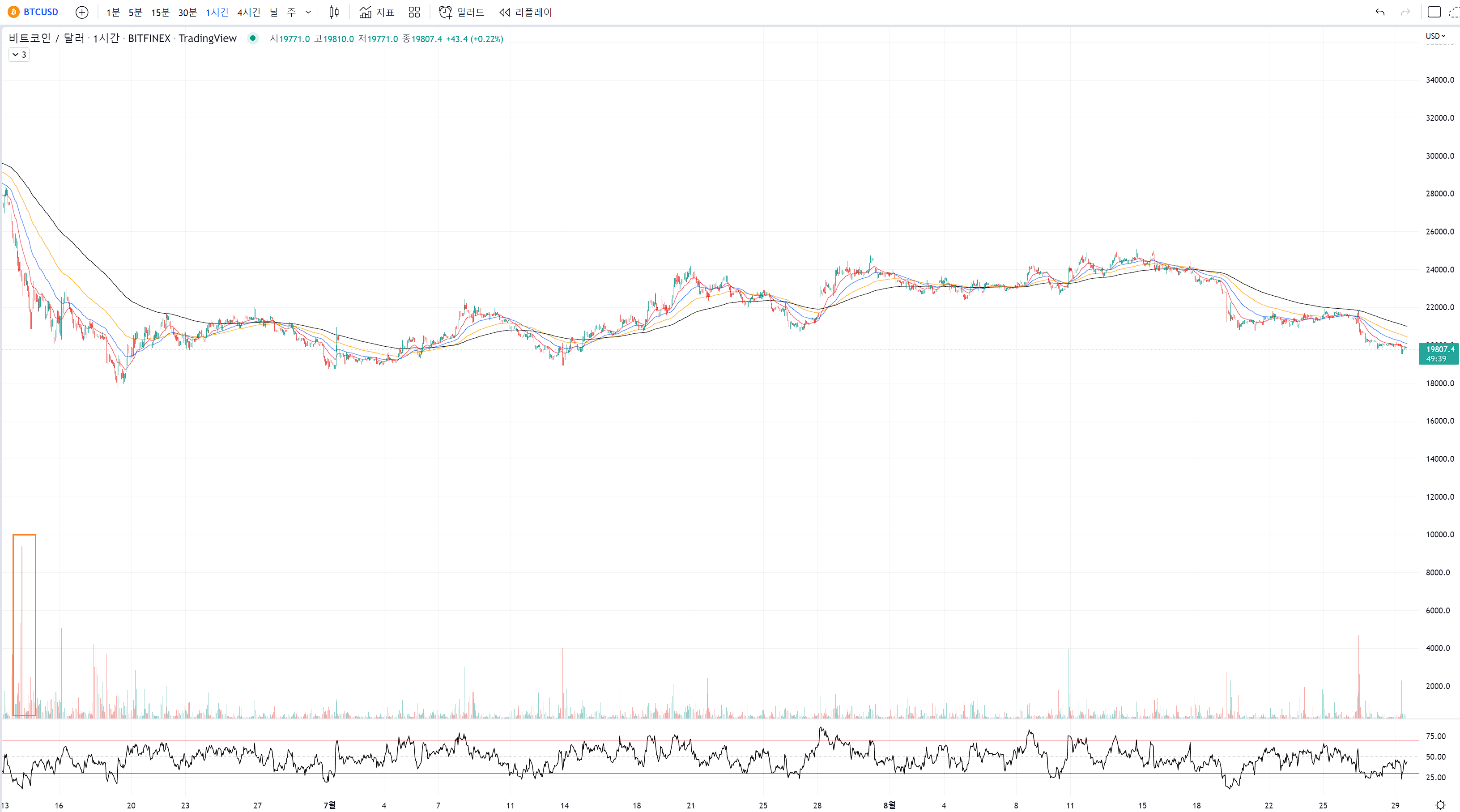Undo the last chart action

click(x=1379, y=12)
